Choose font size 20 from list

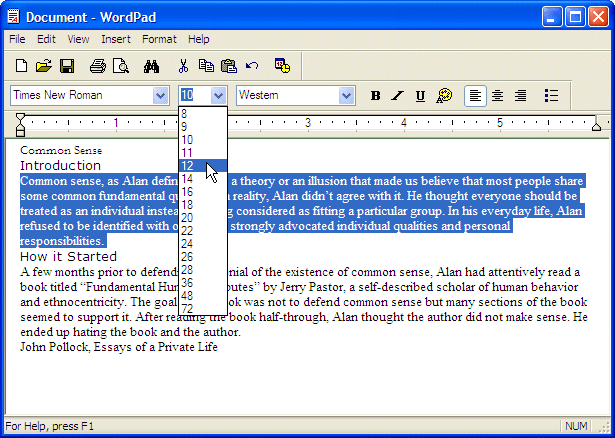(x=203, y=218)
